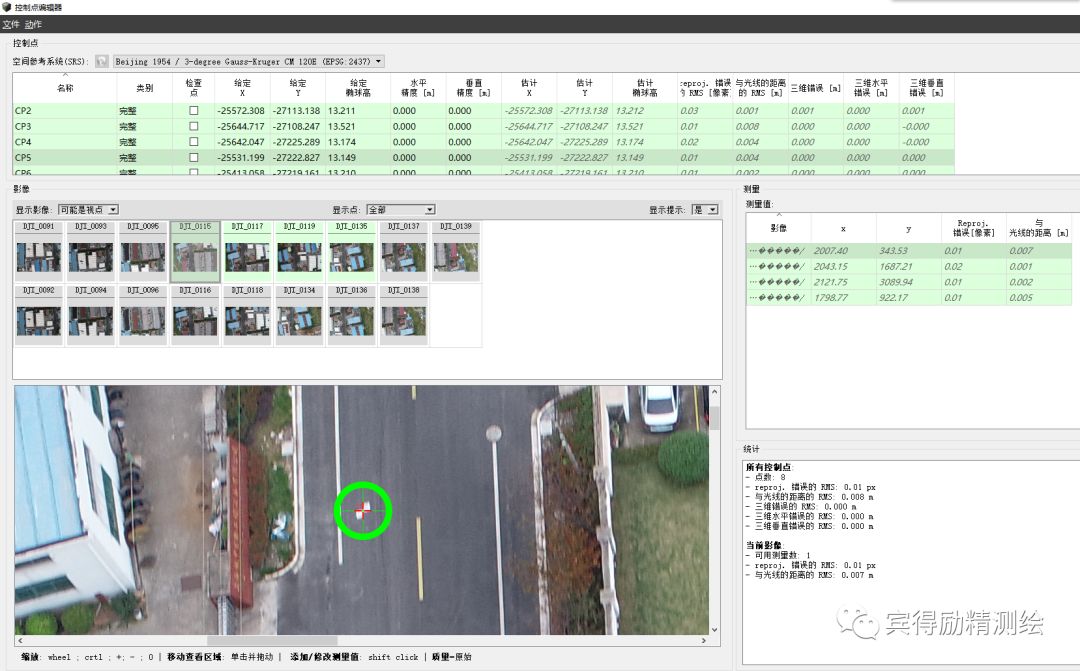Click the 类别 column header
Screen dimensions: 1080x671
(x=145, y=88)
